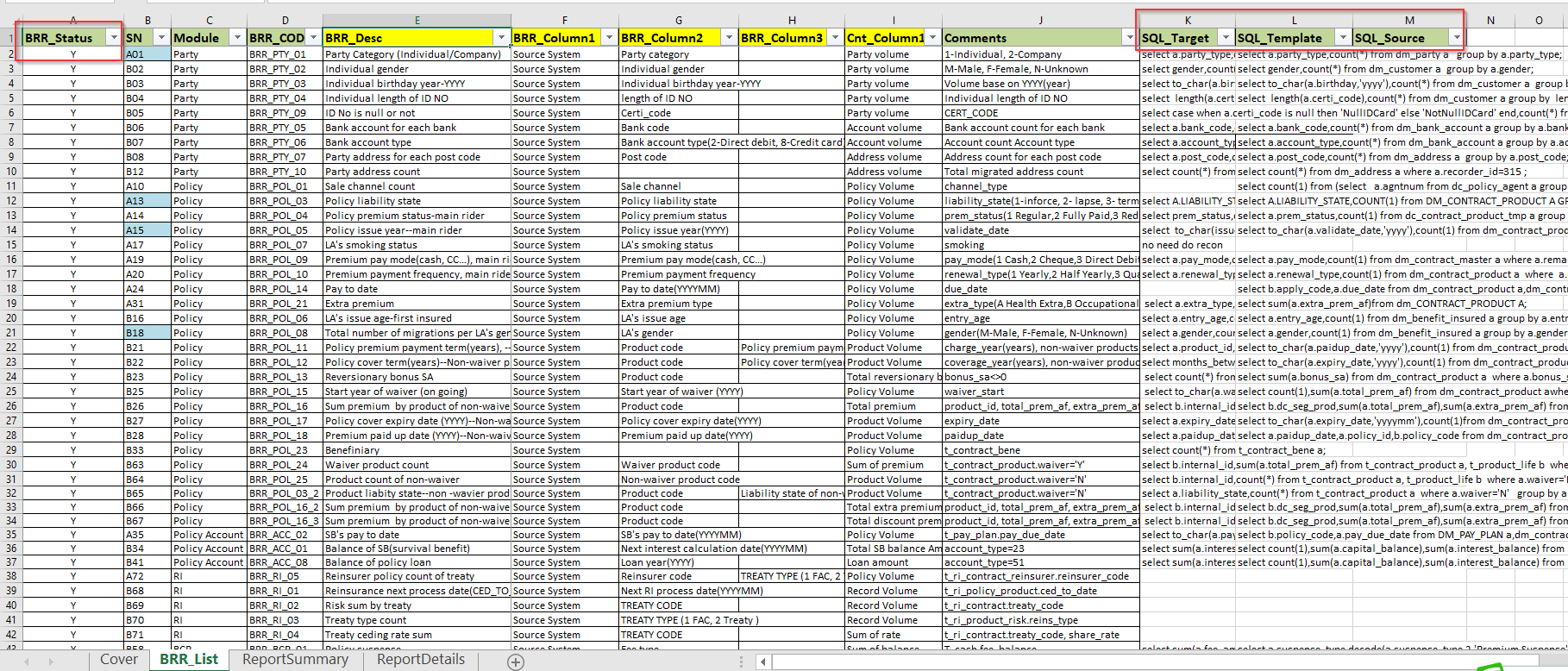Select column B header
Viewport: 1568px width, 671px height.
point(147,20)
